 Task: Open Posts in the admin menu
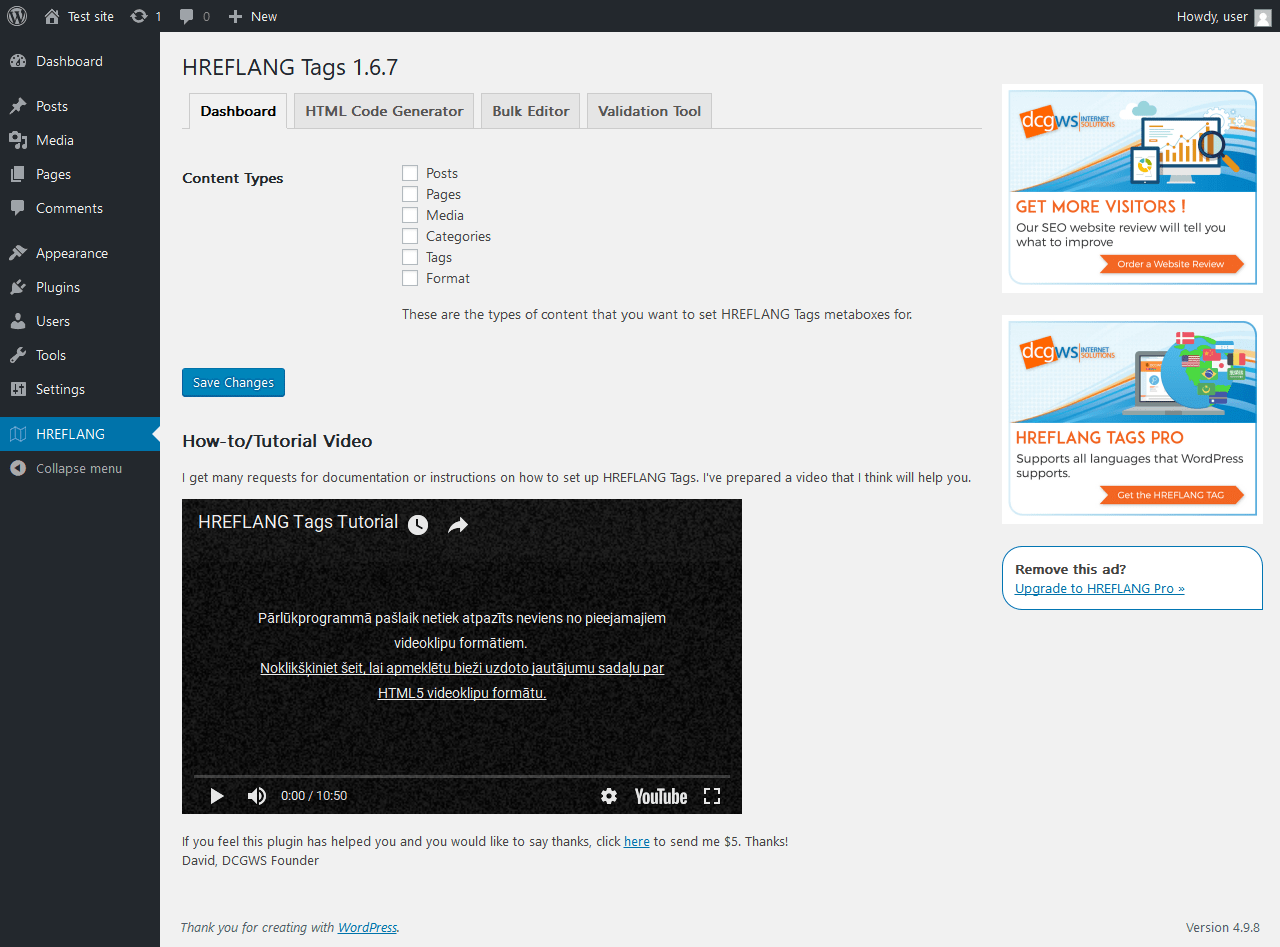pyautogui.click(x=80, y=106)
